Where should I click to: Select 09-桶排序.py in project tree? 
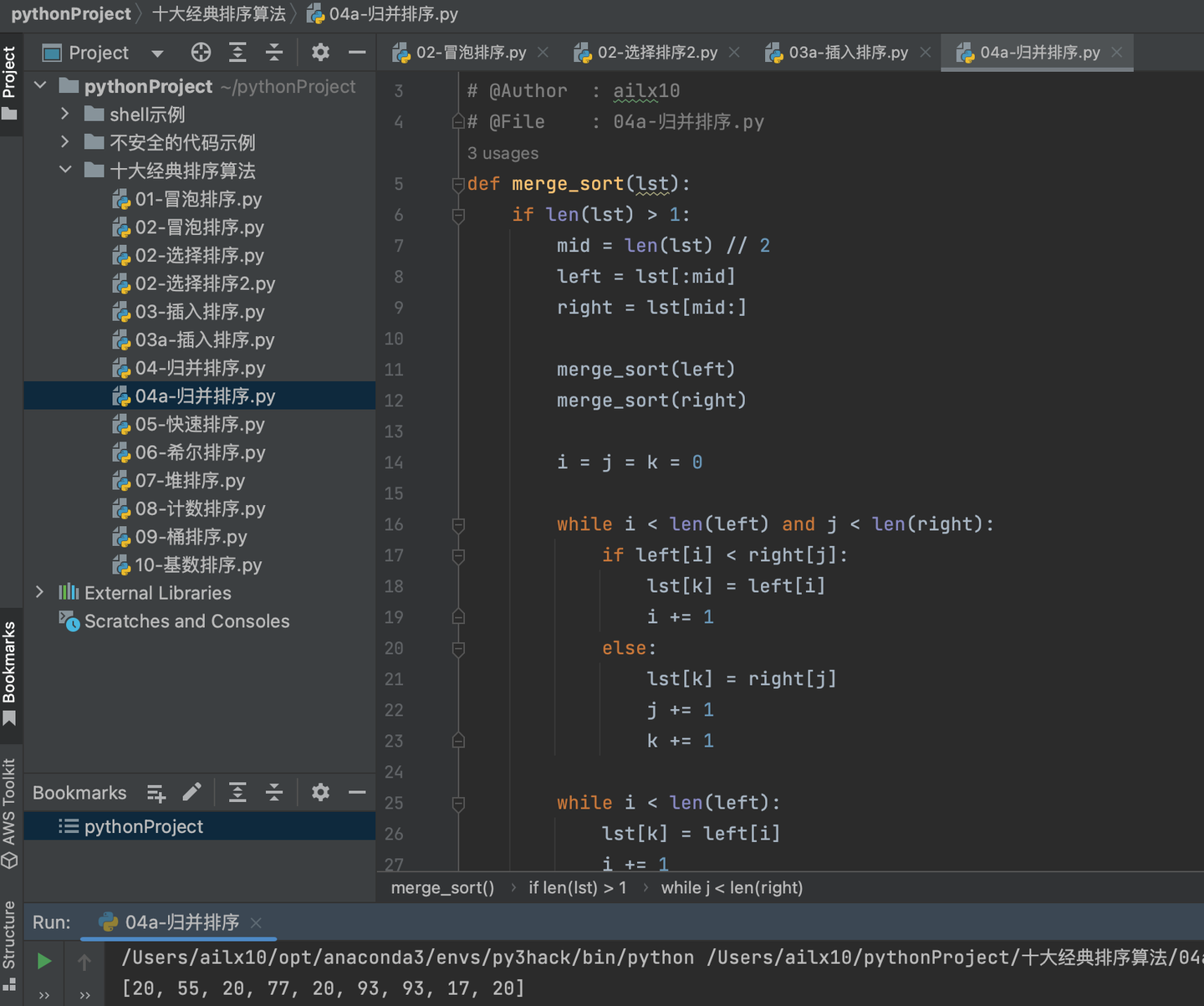(180, 537)
